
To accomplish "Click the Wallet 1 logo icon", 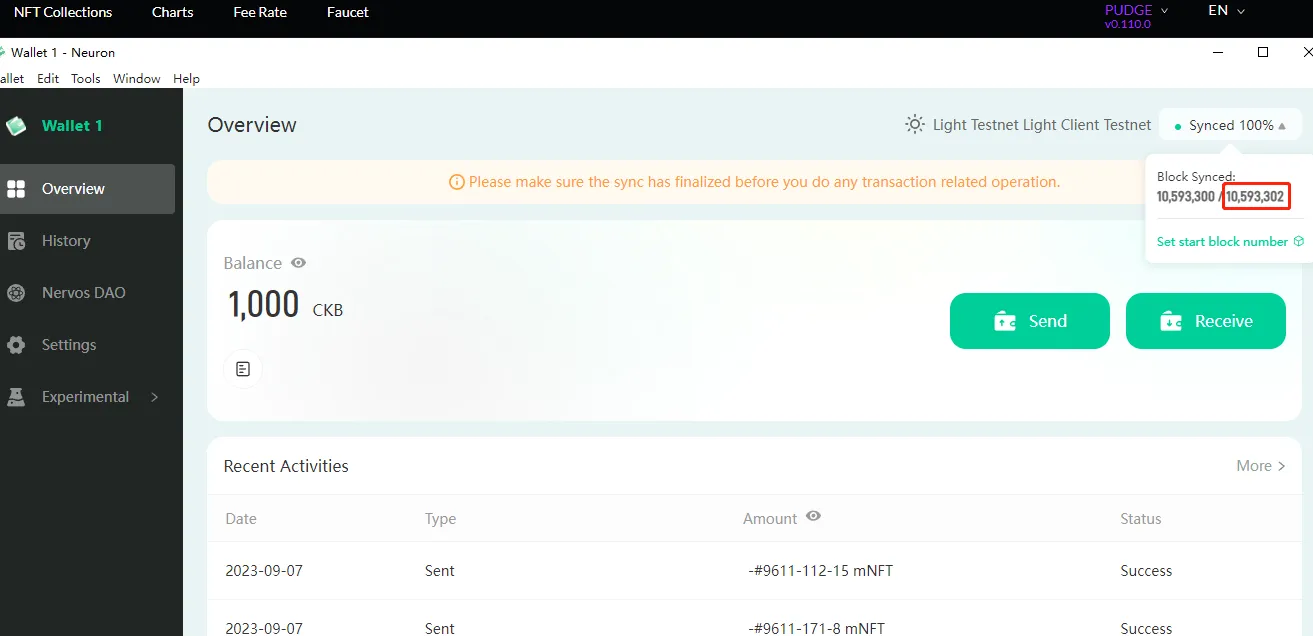I will tap(16, 126).
